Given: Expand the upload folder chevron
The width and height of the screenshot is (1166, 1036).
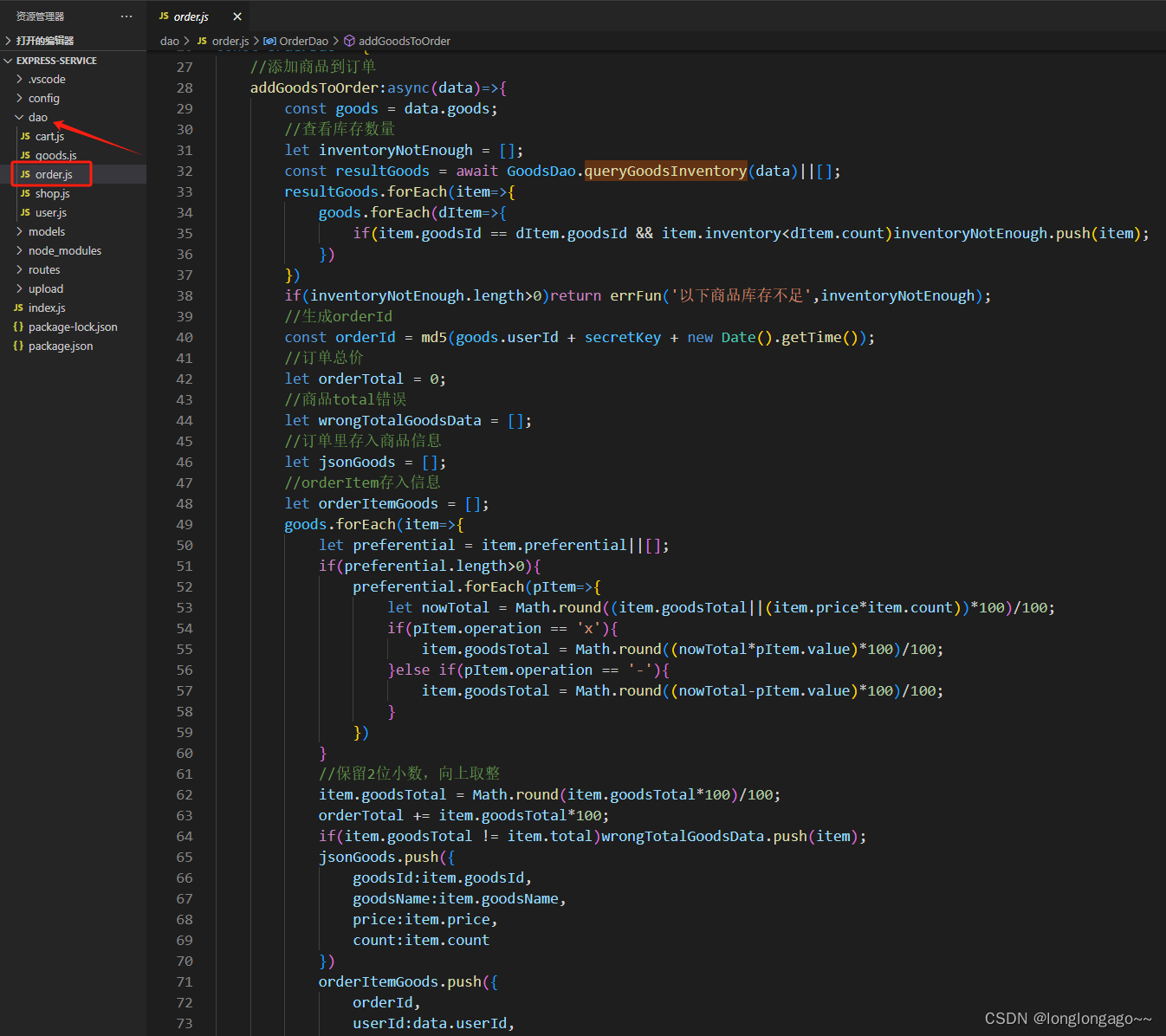Looking at the screenshot, I should point(20,288).
